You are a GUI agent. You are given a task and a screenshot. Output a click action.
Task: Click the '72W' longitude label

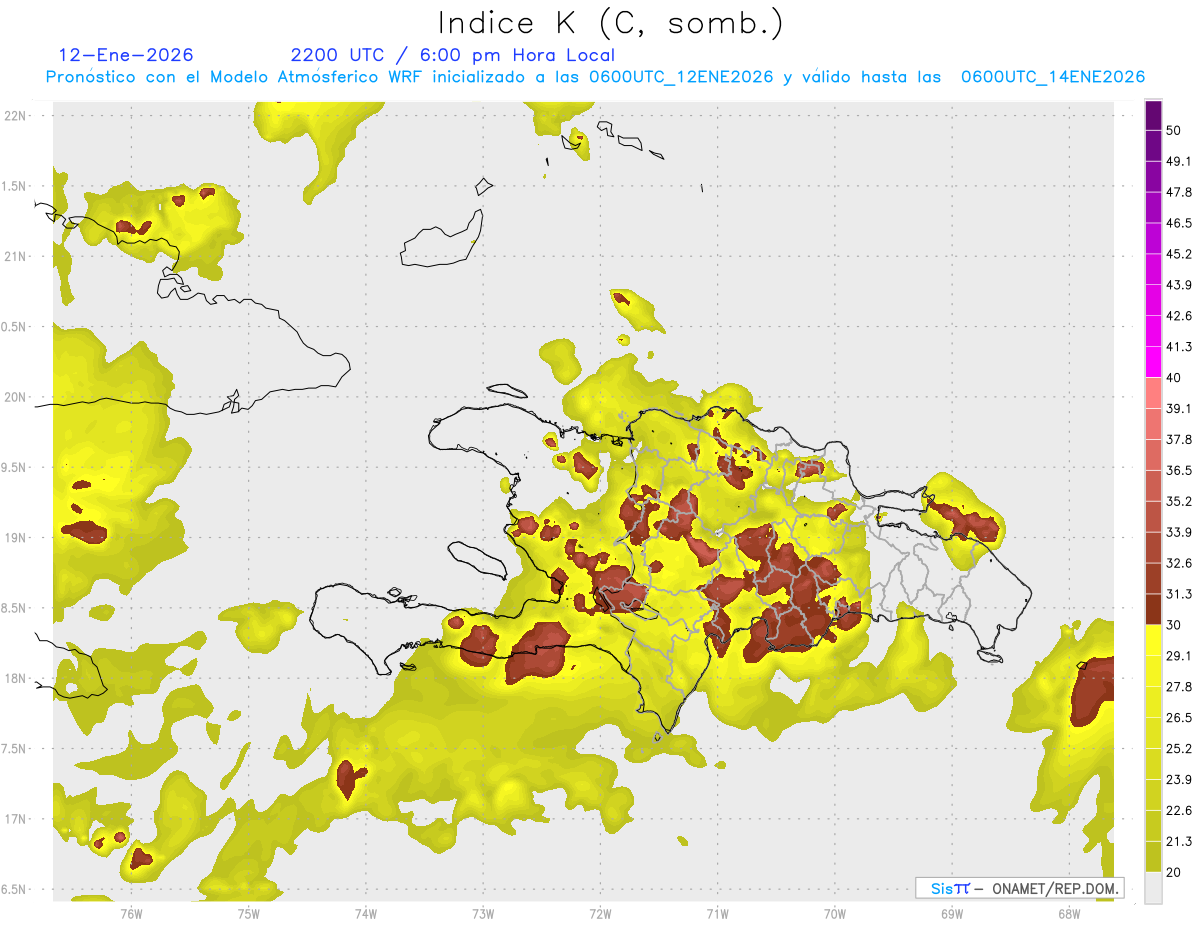600,912
